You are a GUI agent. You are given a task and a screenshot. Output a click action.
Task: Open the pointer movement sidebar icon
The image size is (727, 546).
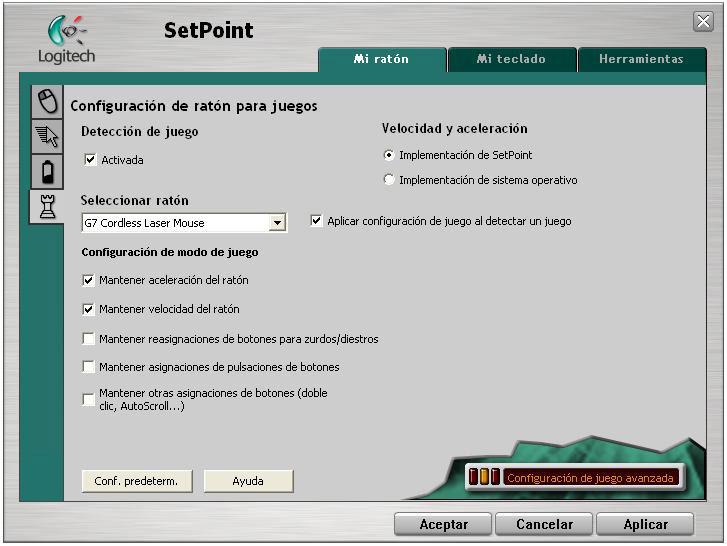[46, 137]
